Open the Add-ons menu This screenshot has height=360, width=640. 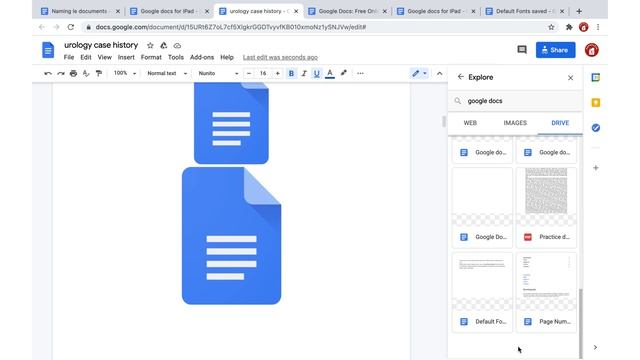[x=202, y=58]
